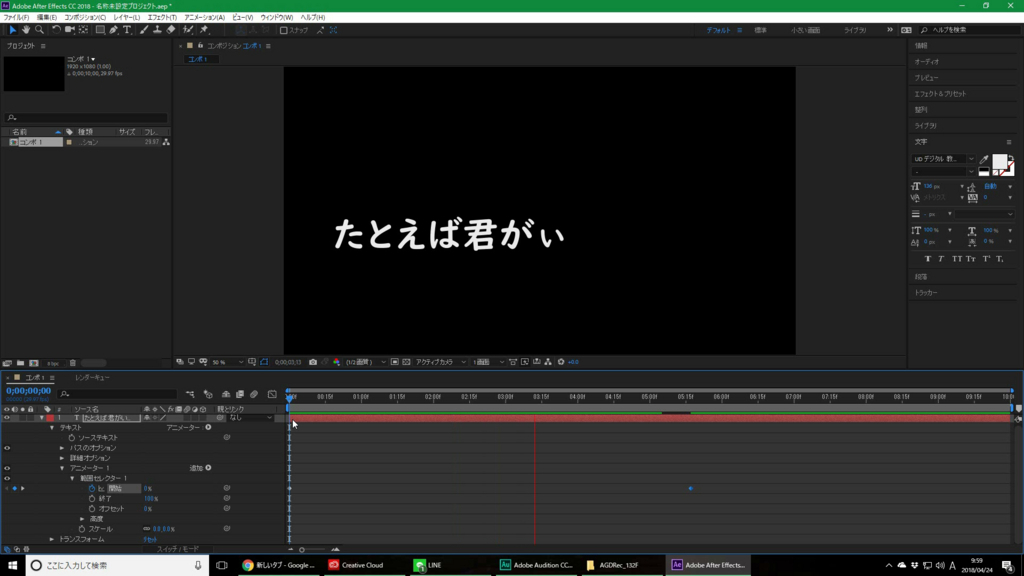
Task: Click the Animator add button
Action: pos(208,427)
